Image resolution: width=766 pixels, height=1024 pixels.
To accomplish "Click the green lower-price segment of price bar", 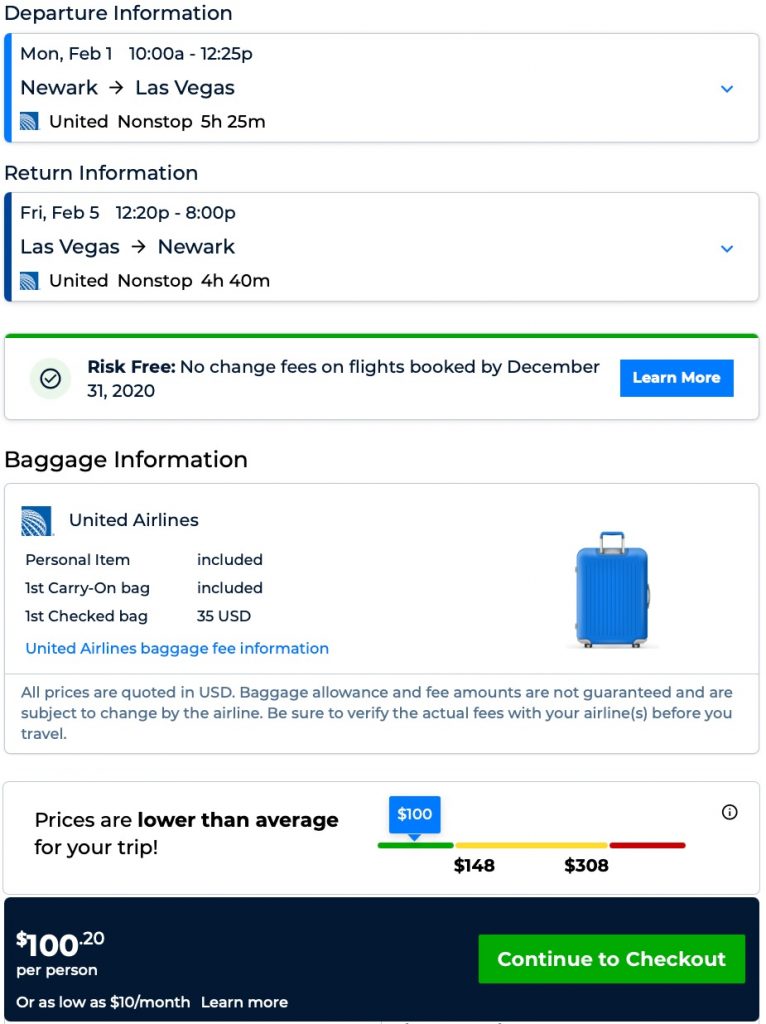I will (x=415, y=845).
